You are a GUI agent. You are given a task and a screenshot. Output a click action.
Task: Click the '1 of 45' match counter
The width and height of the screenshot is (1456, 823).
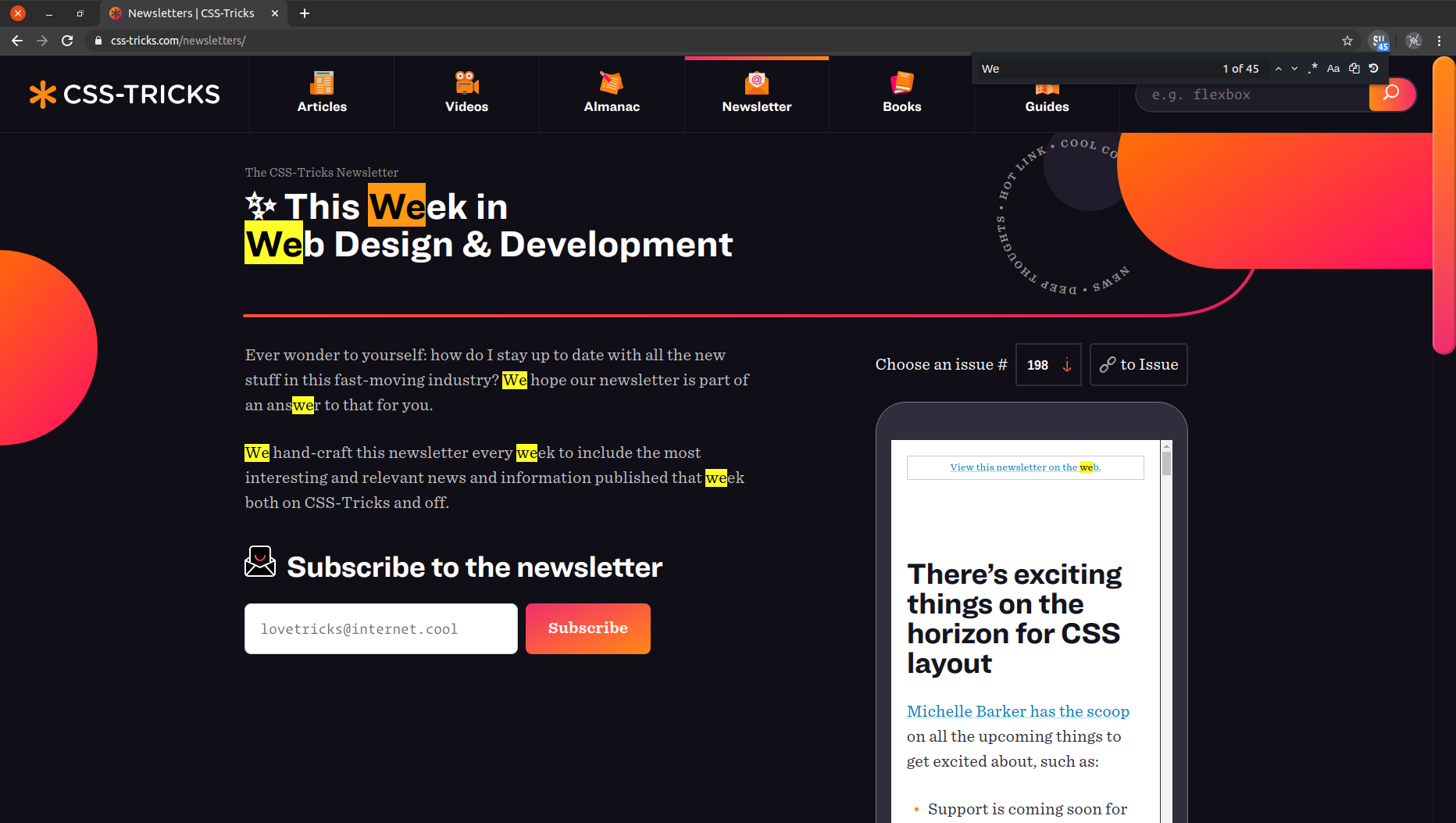coord(1240,69)
